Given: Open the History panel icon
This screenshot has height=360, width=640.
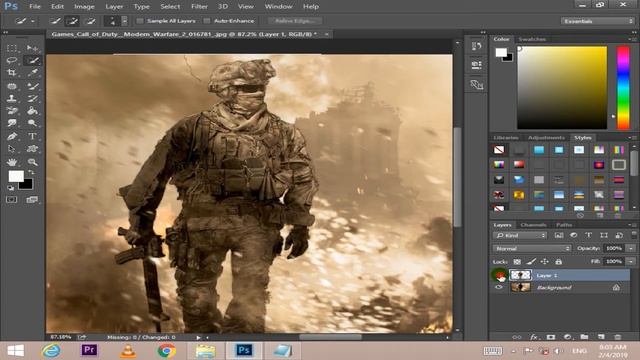Looking at the screenshot, I should (476, 46).
